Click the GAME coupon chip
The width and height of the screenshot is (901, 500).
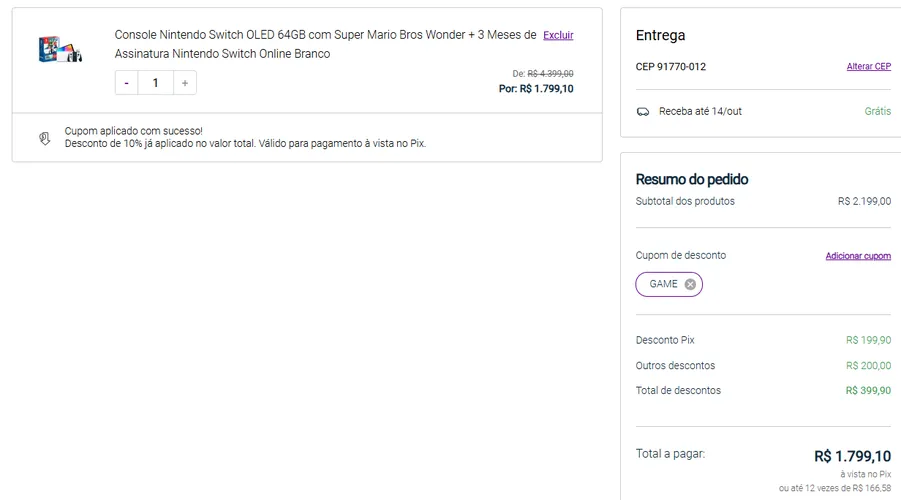(669, 284)
